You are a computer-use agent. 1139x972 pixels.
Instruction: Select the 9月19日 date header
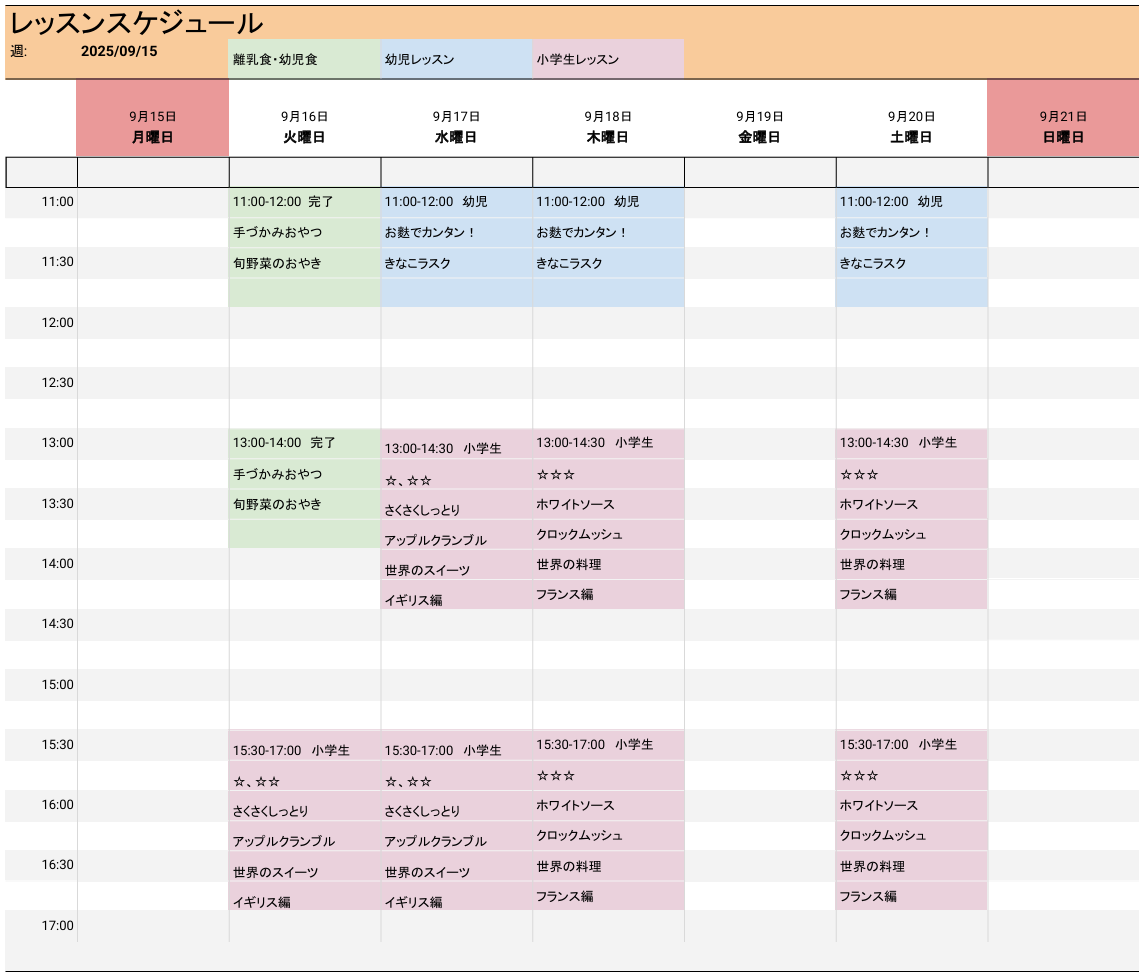click(760, 116)
